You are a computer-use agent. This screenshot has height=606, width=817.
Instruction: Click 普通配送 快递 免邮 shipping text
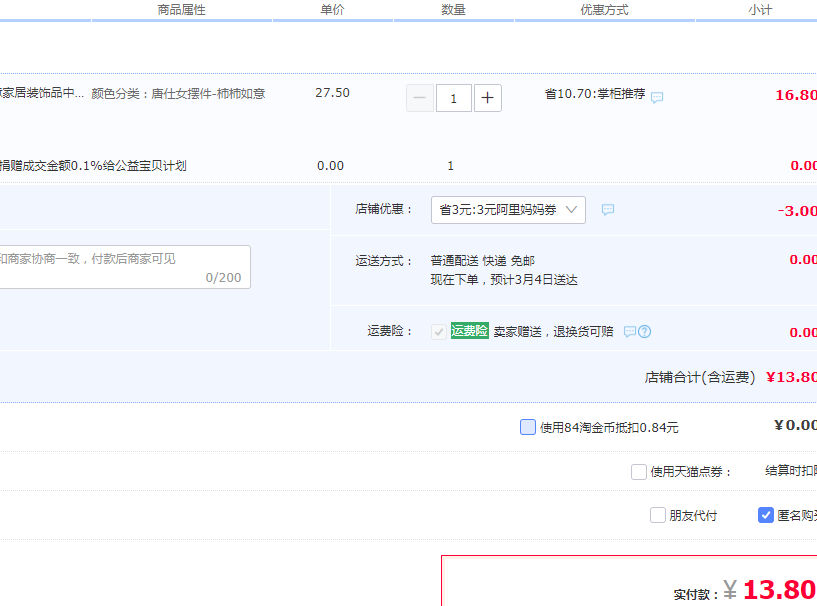coord(482,261)
